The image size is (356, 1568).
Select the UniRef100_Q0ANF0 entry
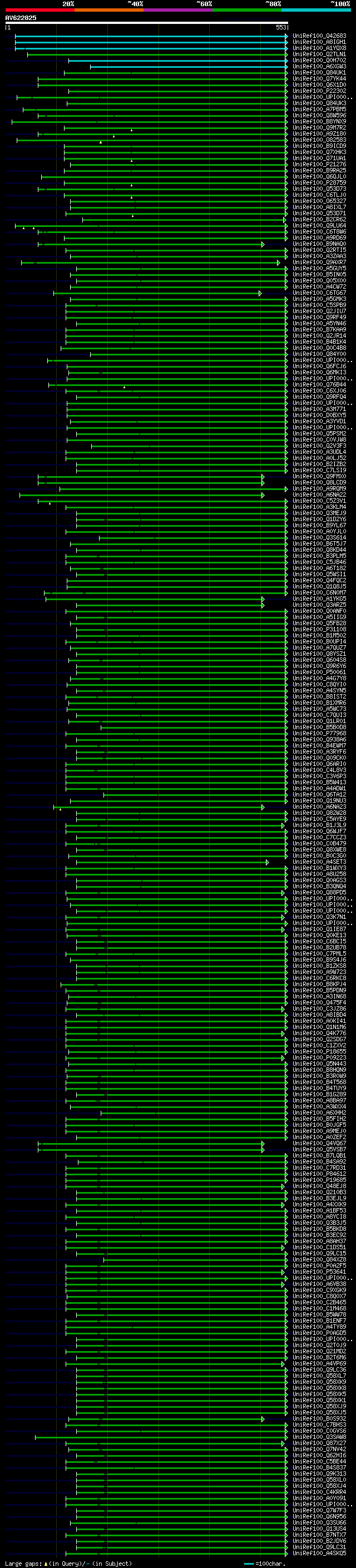tap(319, 611)
